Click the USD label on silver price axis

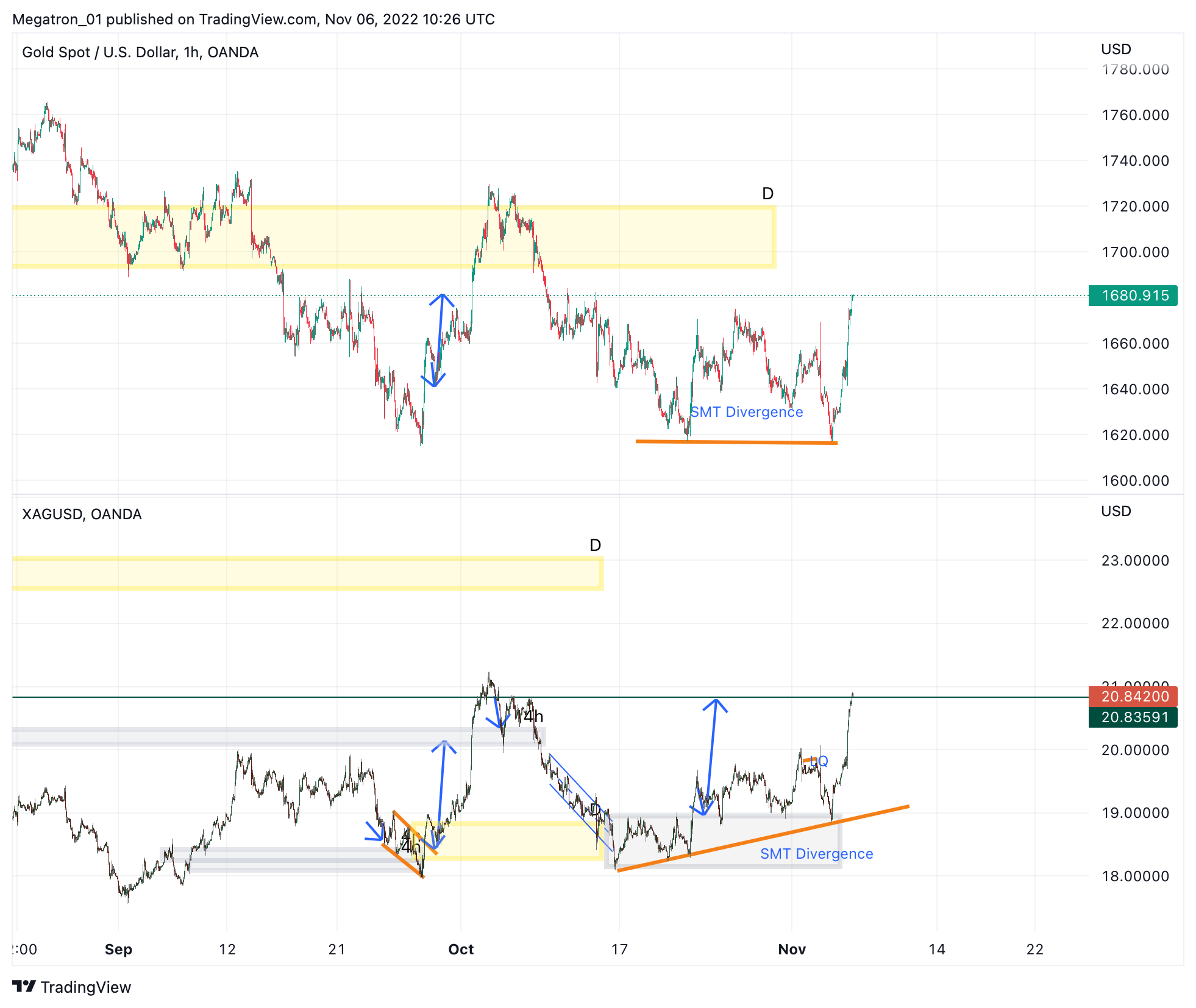(1116, 511)
